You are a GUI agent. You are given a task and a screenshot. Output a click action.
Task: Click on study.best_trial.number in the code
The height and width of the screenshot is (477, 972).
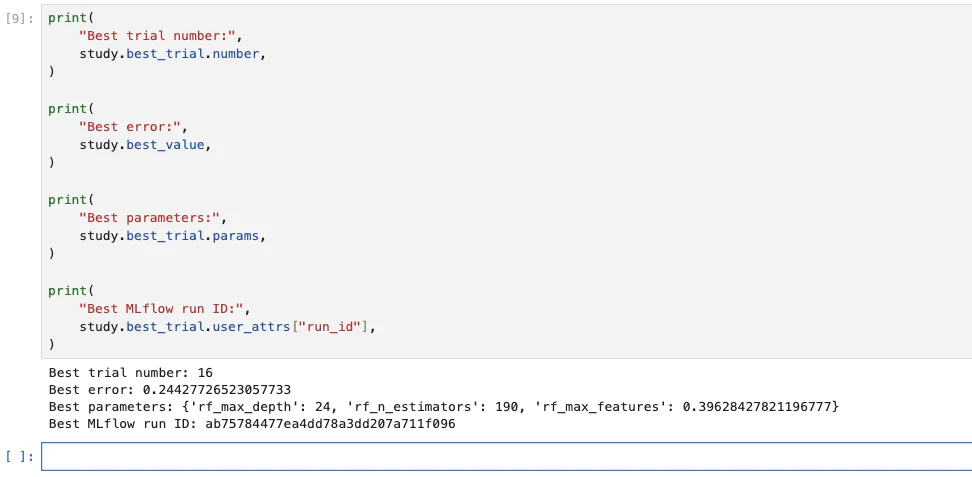coord(169,54)
